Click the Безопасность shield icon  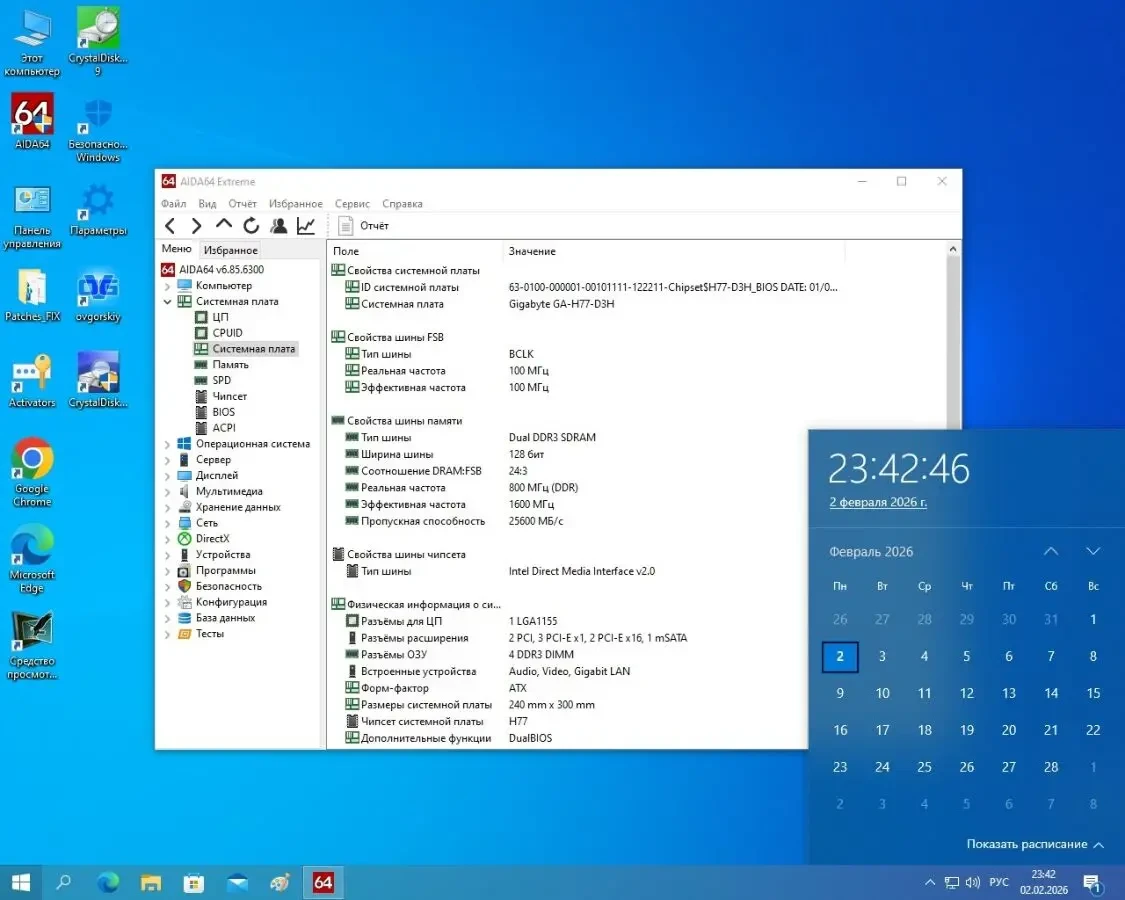(184, 586)
